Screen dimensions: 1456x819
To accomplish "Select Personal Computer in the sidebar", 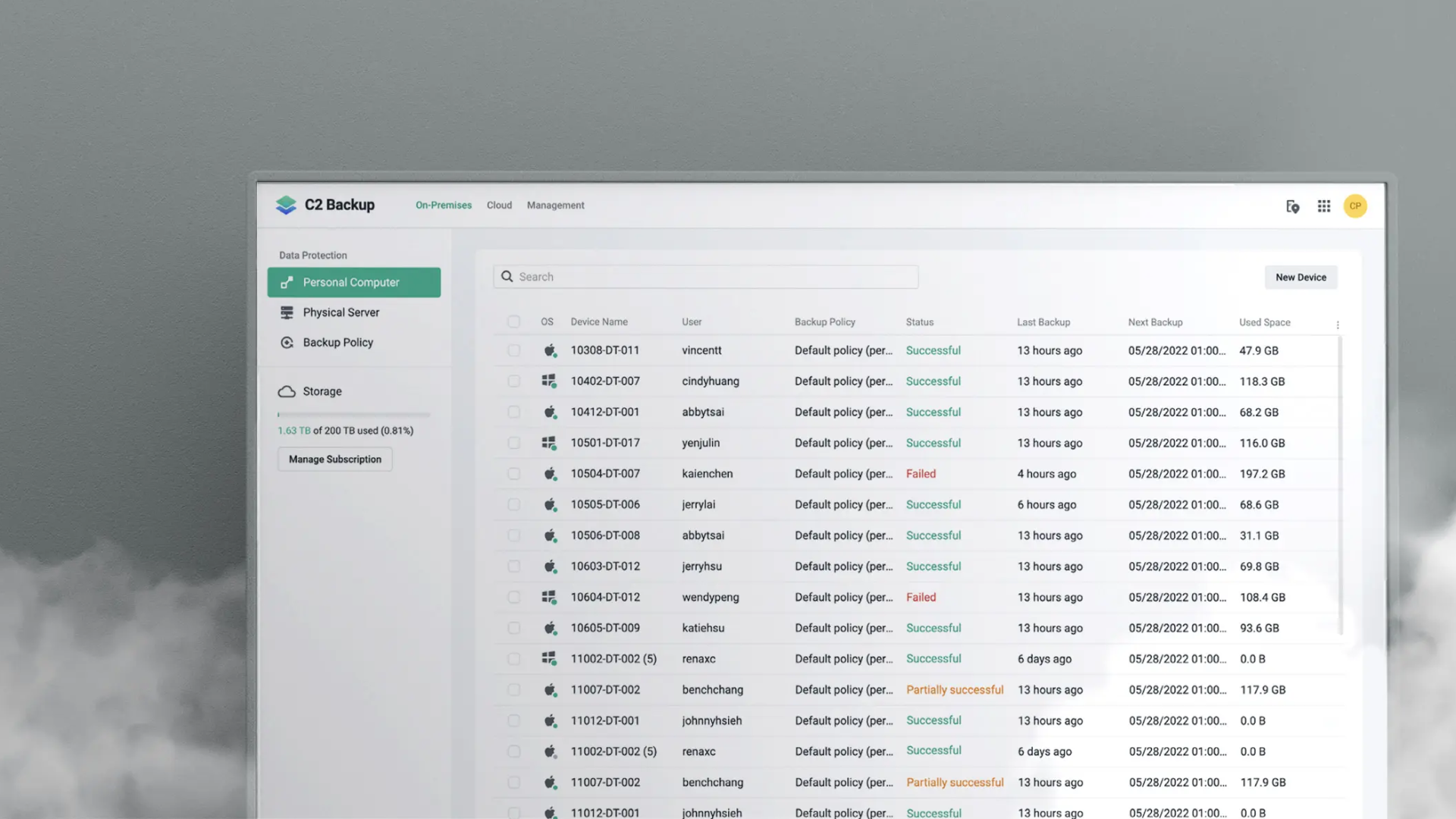I will click(353, 282).
